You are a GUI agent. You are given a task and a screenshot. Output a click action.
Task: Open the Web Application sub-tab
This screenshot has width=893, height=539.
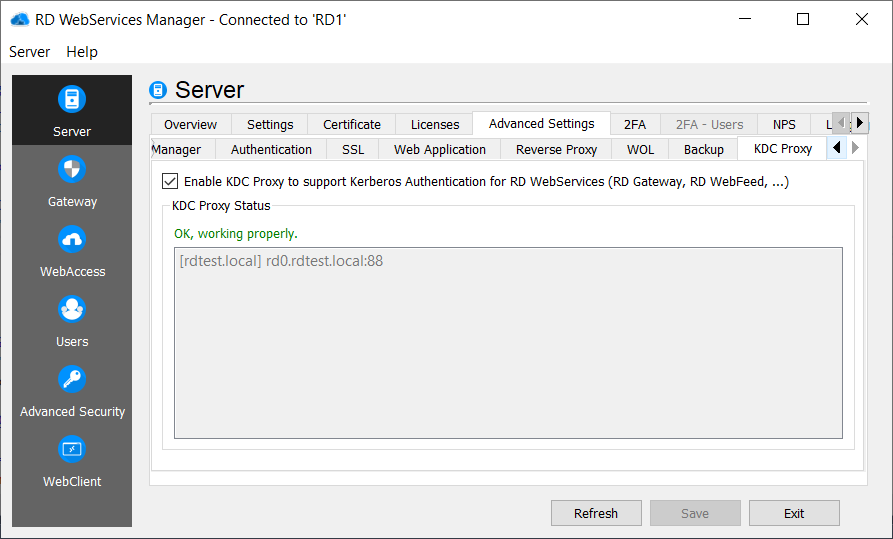[x=440, y=149]
